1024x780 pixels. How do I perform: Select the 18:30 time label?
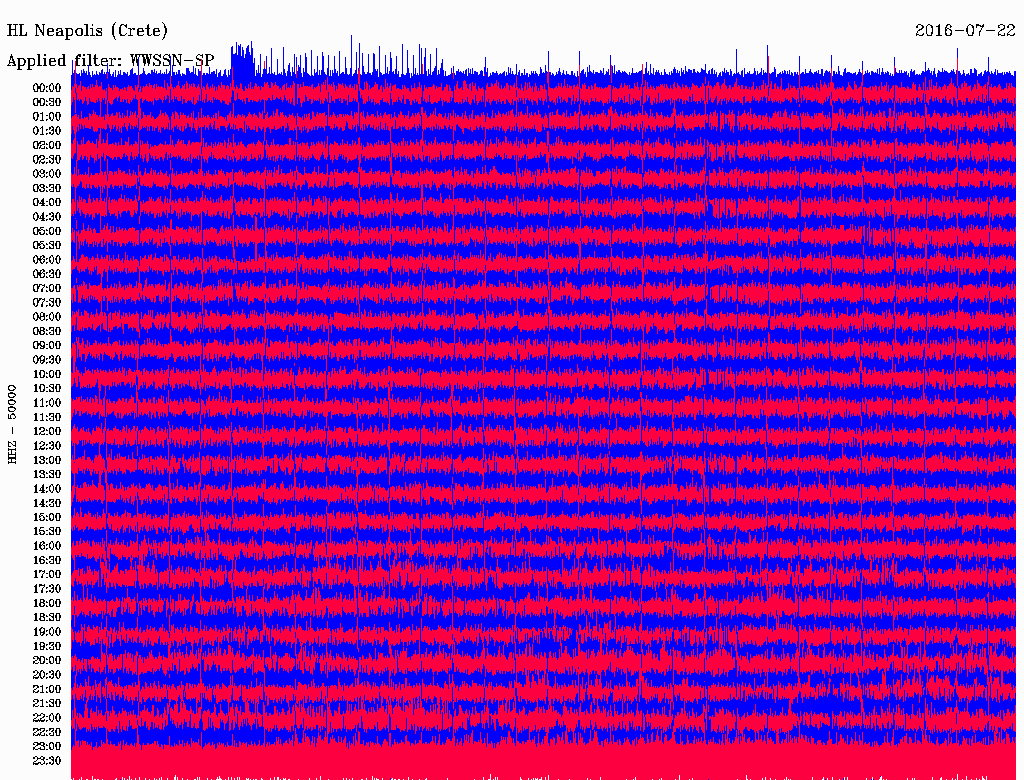[x=47, y=617]
